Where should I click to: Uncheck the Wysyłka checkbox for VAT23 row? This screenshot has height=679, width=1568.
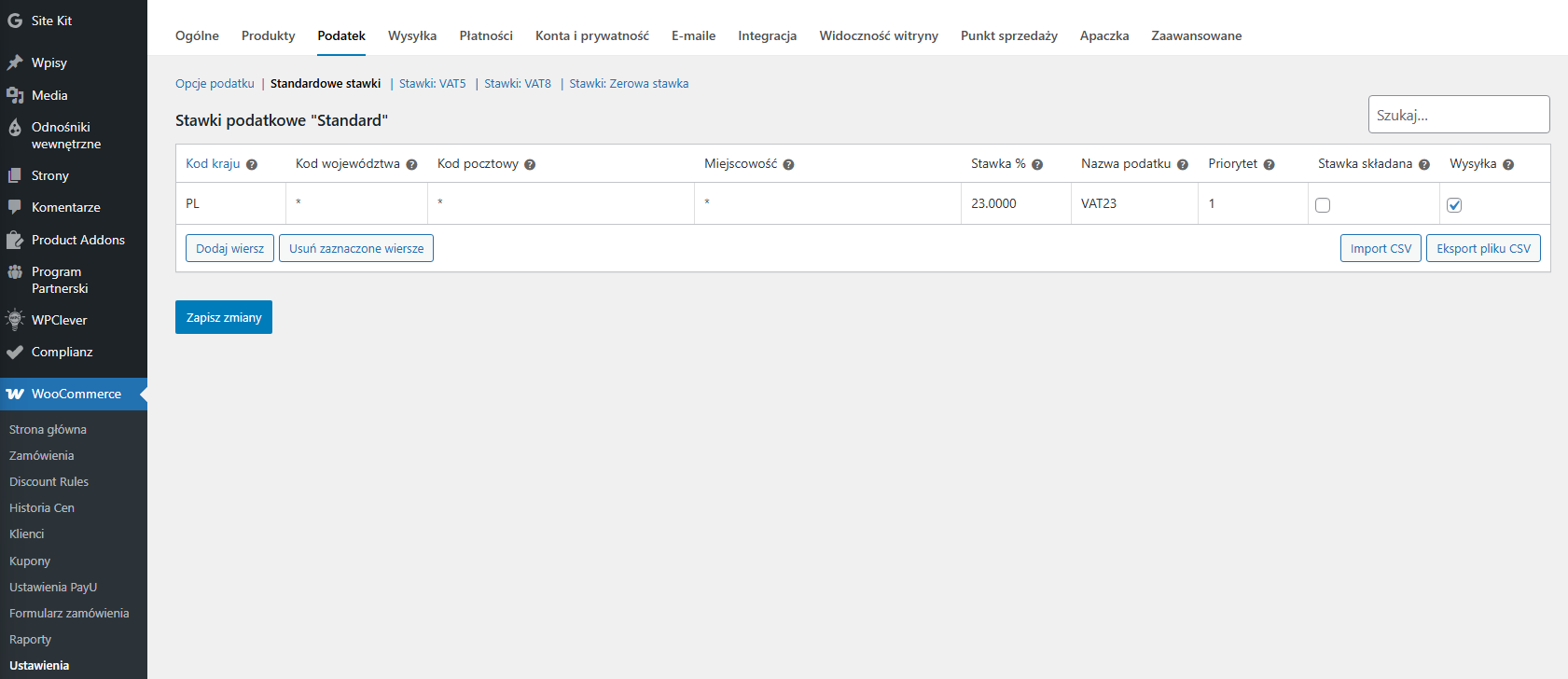click(1454, 205)
